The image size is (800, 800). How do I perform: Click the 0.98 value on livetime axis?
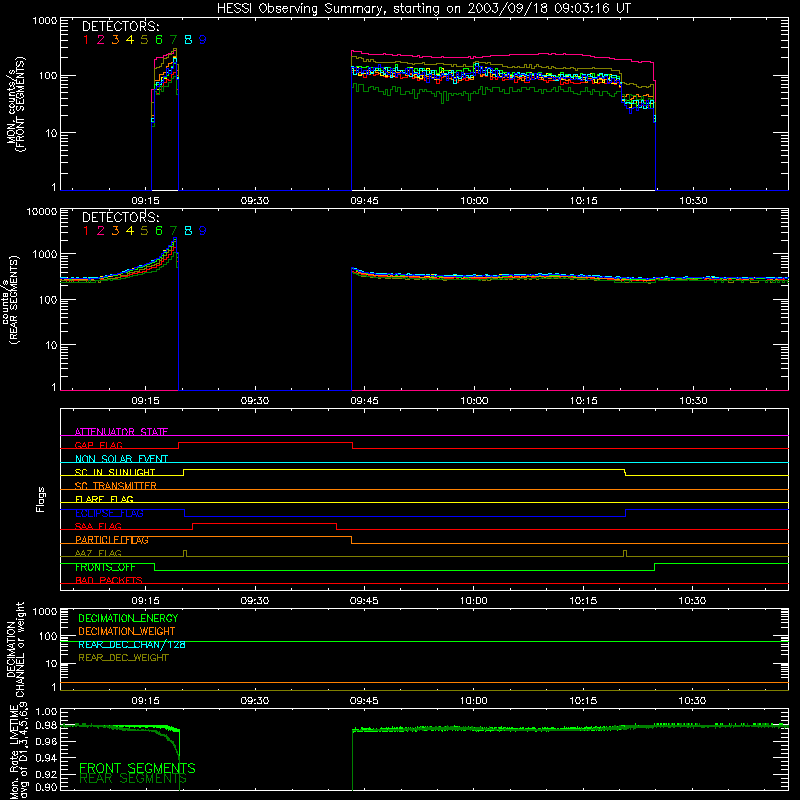click(46, 725)
